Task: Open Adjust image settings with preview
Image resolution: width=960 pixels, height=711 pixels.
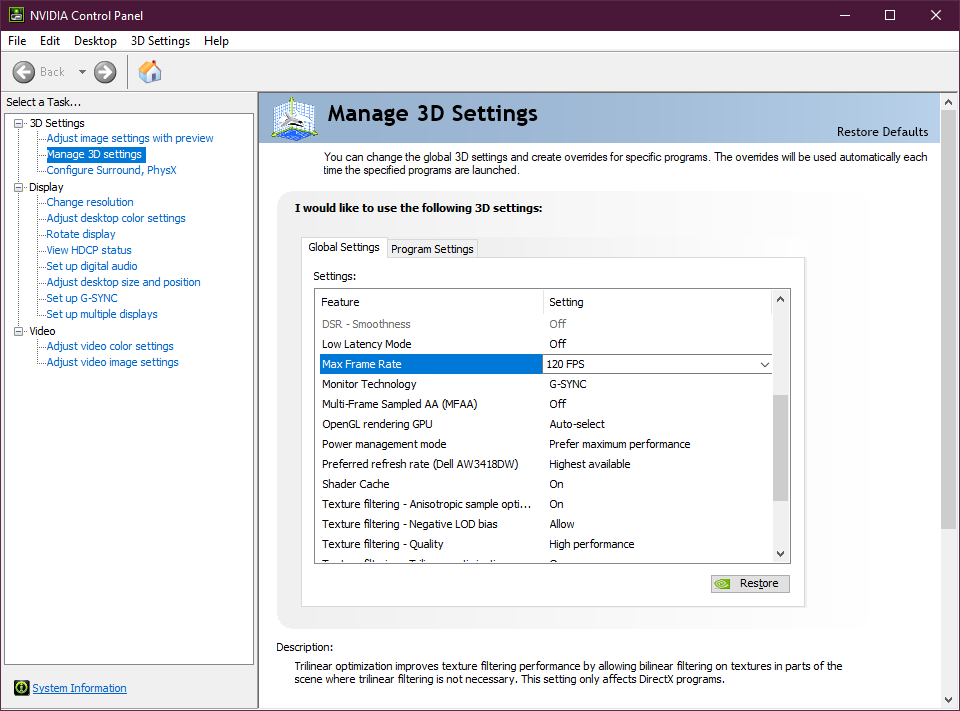Action: (x=130, y=138)
